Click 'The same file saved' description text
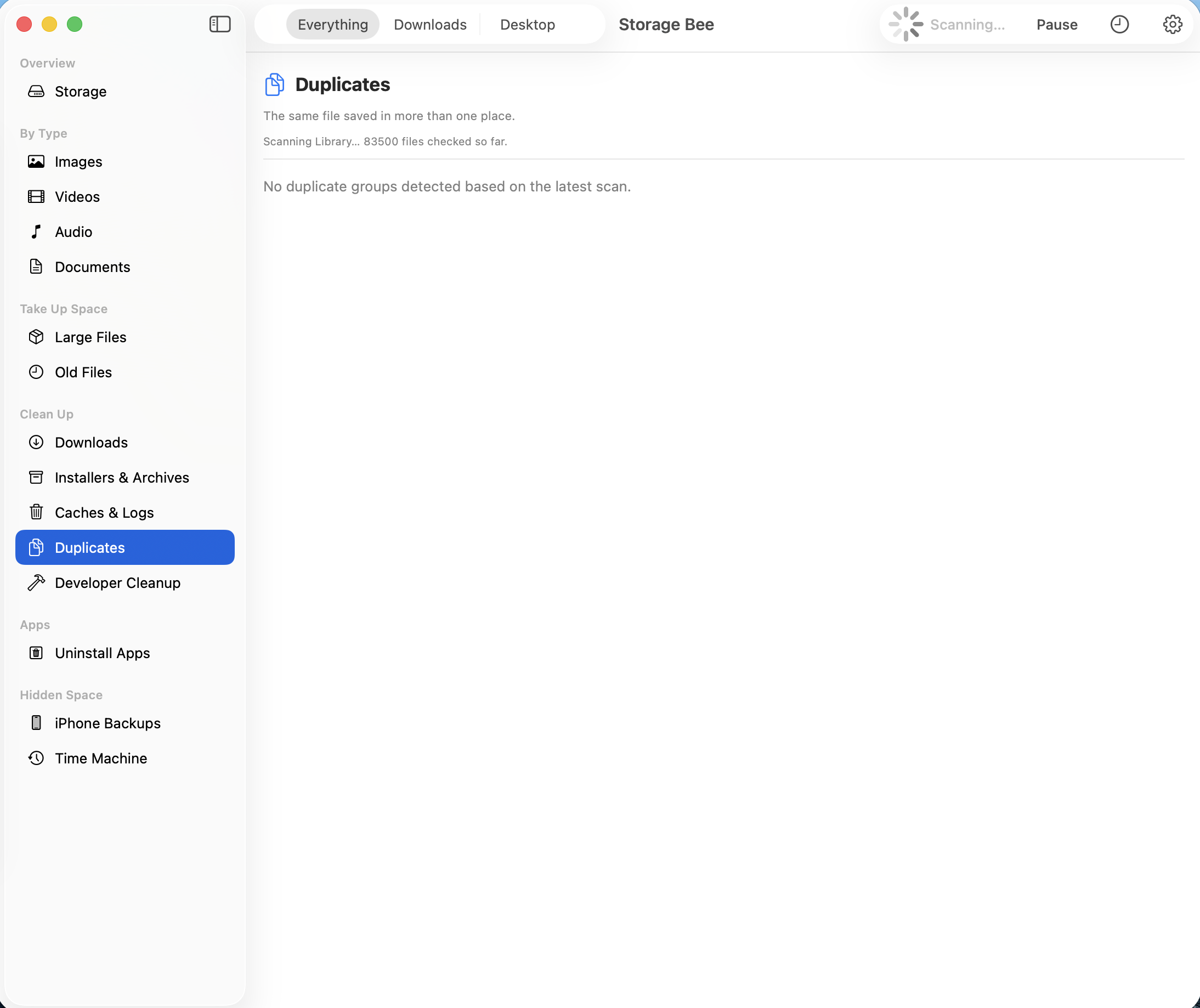Screen dimensions: 1200x1008 (x=389, y=115)
